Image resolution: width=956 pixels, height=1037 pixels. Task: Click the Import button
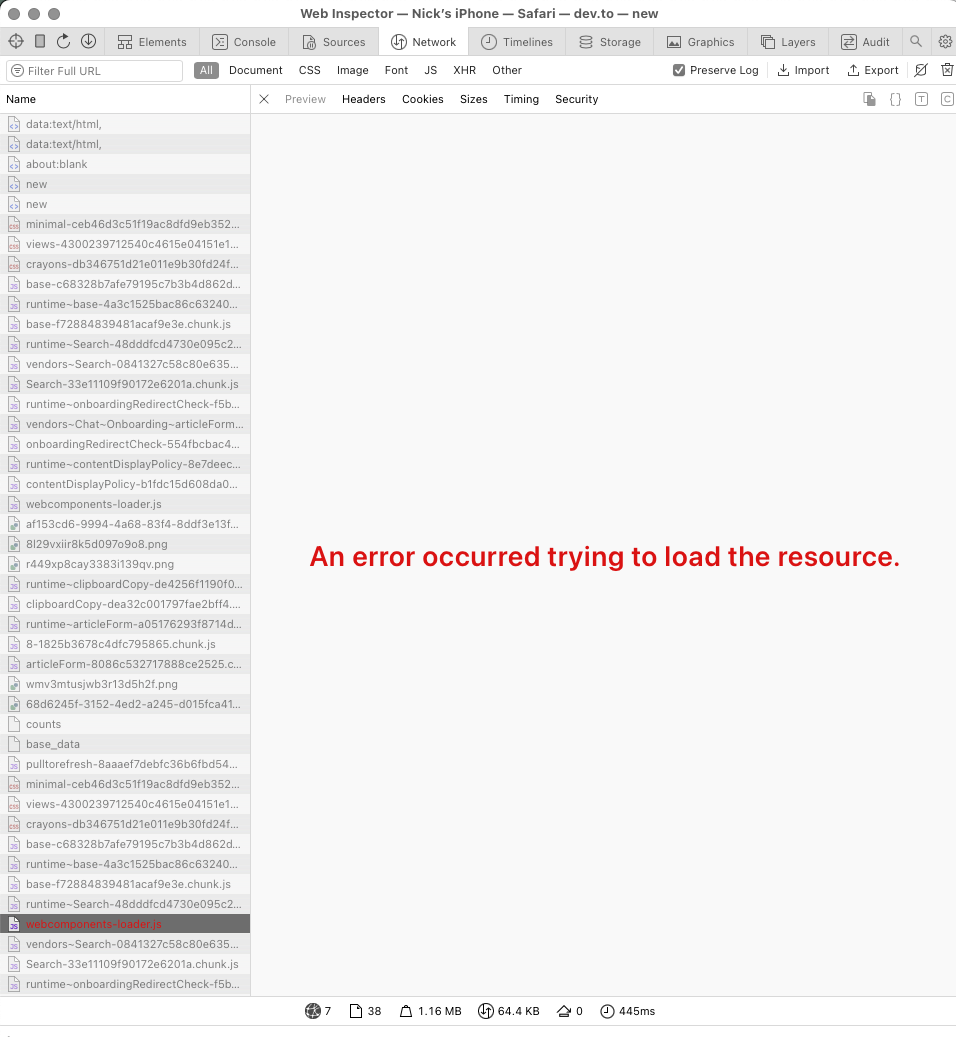click(x=803, y=70)
